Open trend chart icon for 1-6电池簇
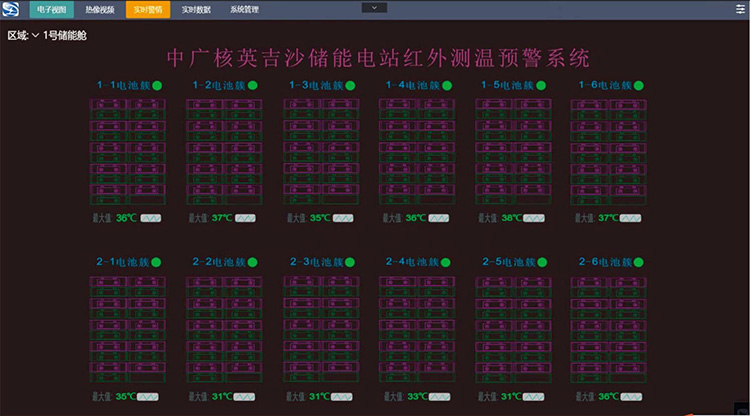 tap(630, 218)
